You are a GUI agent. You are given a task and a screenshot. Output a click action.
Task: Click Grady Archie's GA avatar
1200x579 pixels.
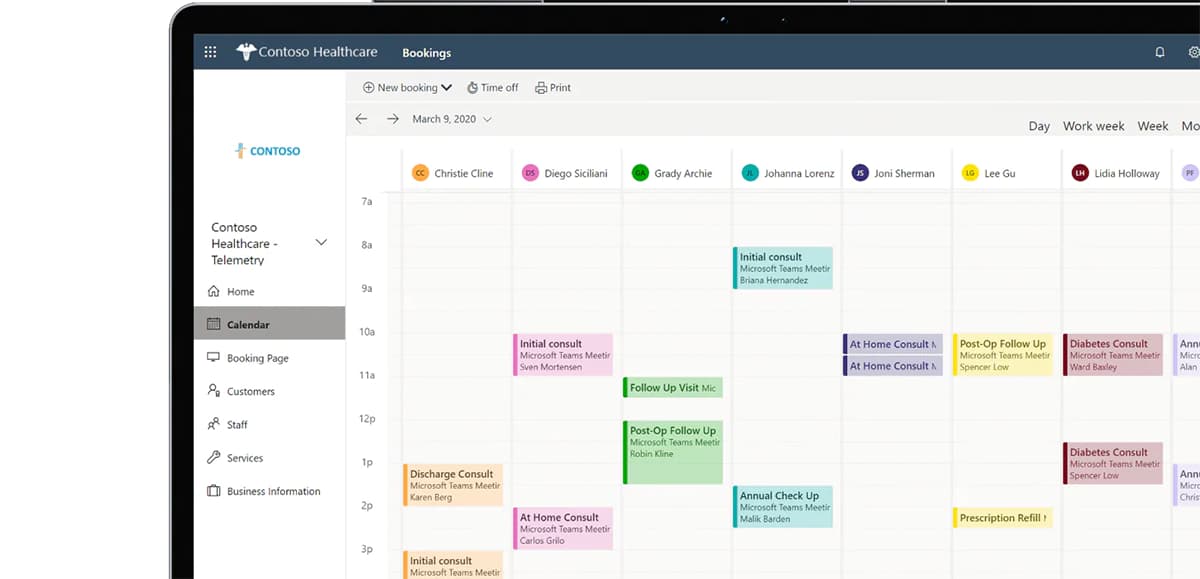pyautogui.click(x=640, y=173)
